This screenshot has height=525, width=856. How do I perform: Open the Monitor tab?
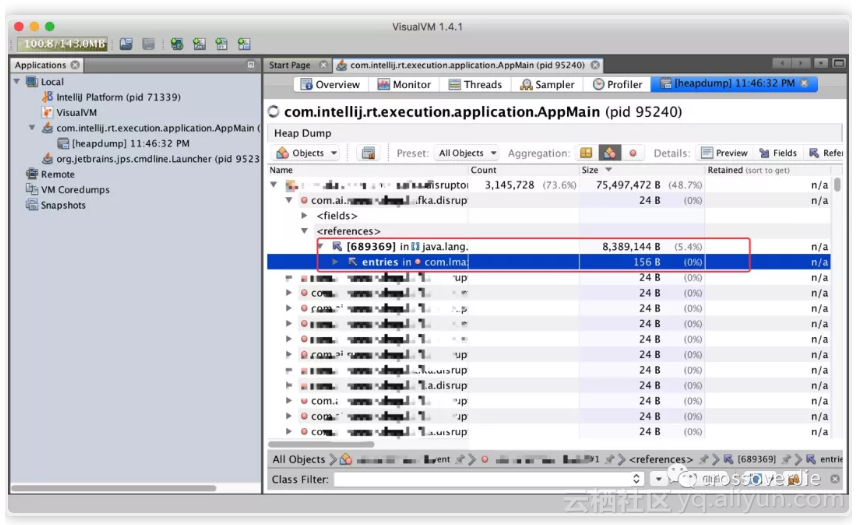pos(405,84)
